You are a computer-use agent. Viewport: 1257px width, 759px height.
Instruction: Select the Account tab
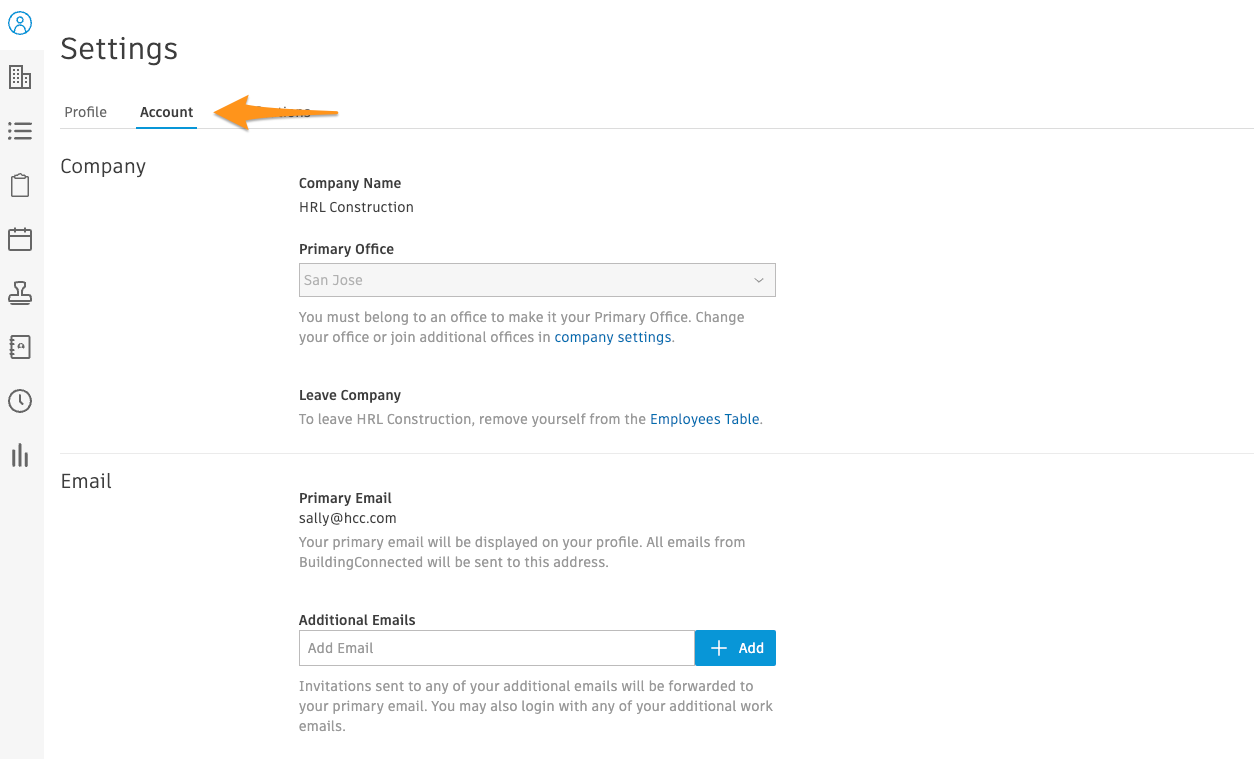(x=166, y=112)
